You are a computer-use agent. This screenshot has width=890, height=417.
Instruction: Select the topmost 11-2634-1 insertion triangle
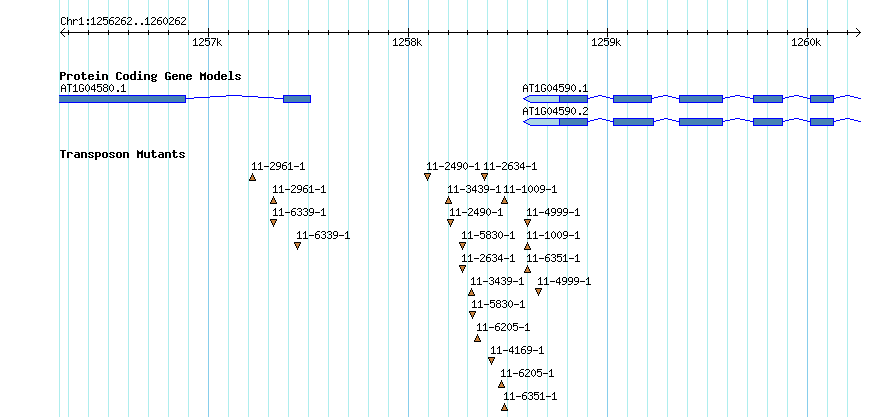[484, 177]
